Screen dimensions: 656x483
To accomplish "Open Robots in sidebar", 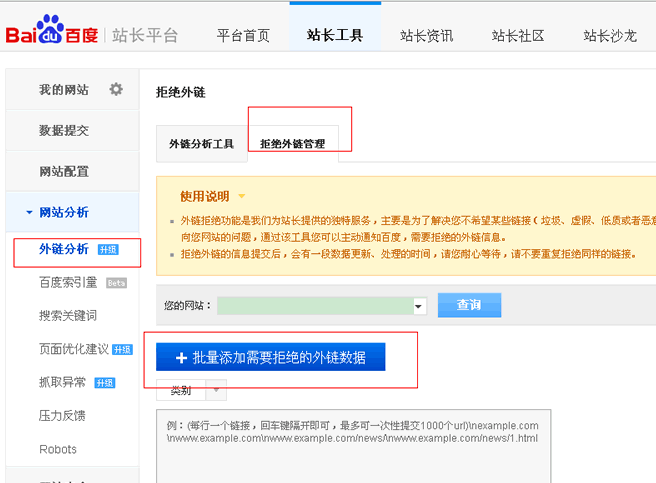I will (x=58, y=449).
